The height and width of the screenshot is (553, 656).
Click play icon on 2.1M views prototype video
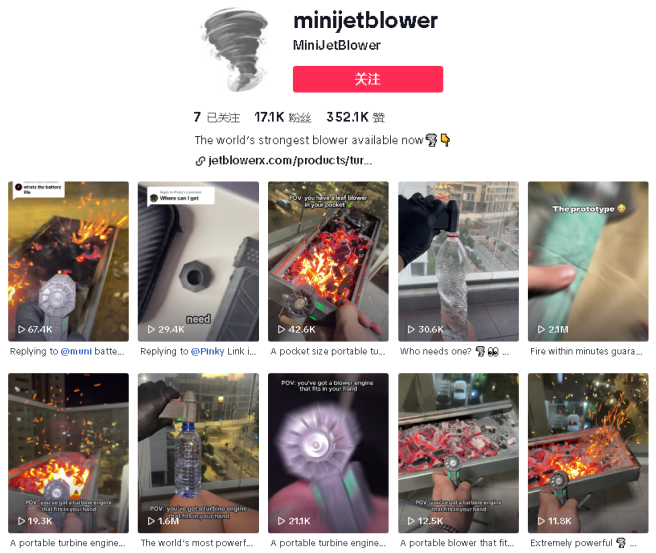click(x=541, y=330)
